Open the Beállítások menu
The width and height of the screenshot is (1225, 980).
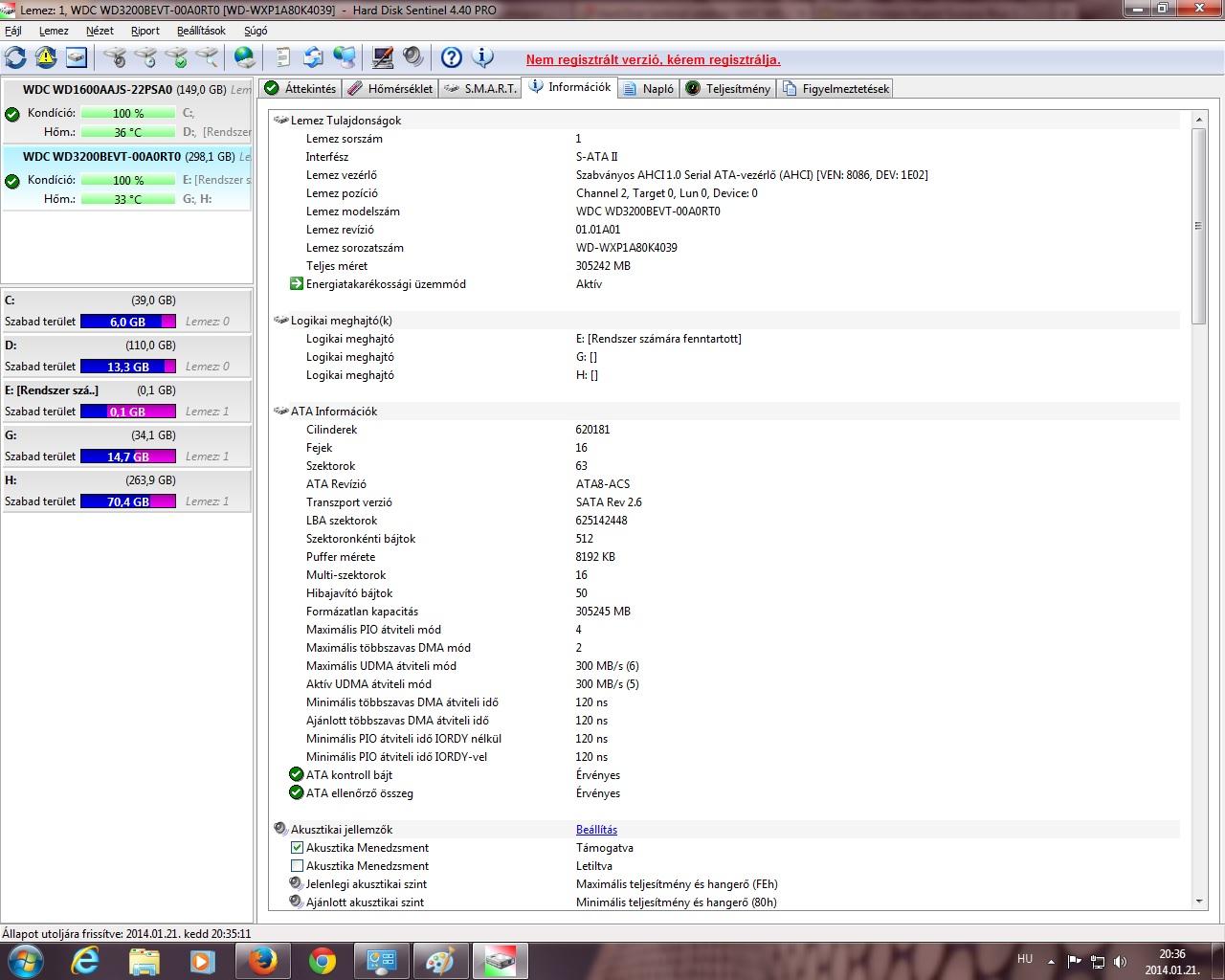201,31
